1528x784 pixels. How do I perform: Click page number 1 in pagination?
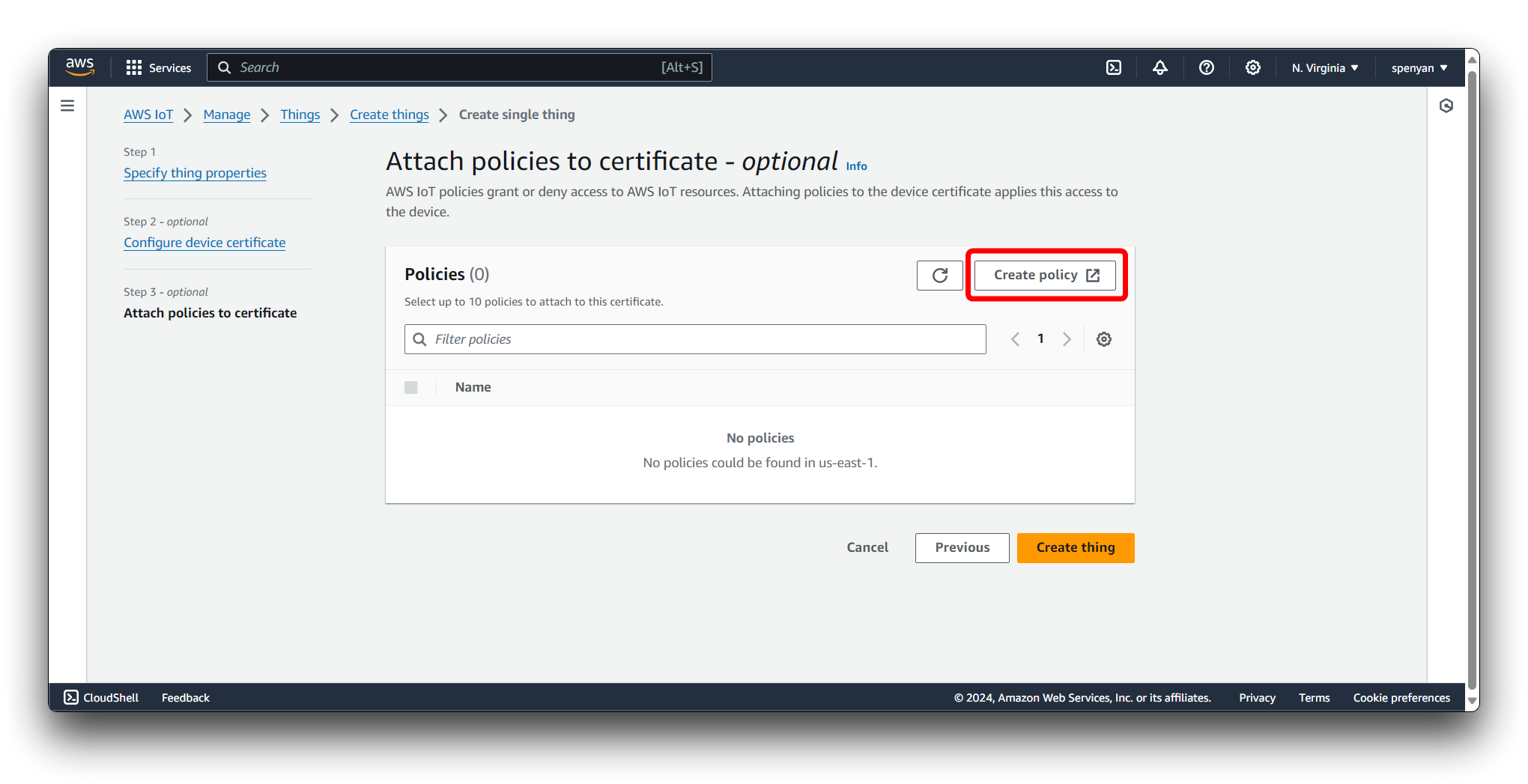(1040, 339)
